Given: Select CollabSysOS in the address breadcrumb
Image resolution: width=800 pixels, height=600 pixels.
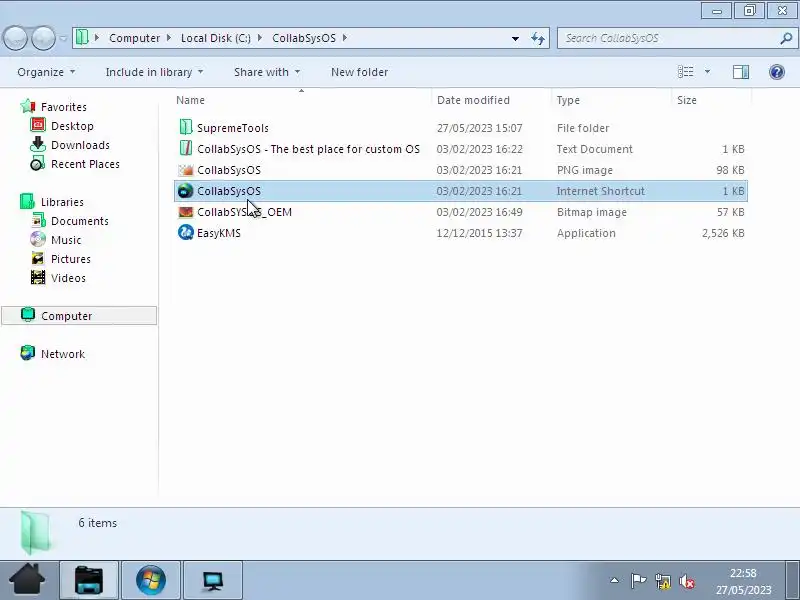Looking at the screenshot, I should (304, 38).
